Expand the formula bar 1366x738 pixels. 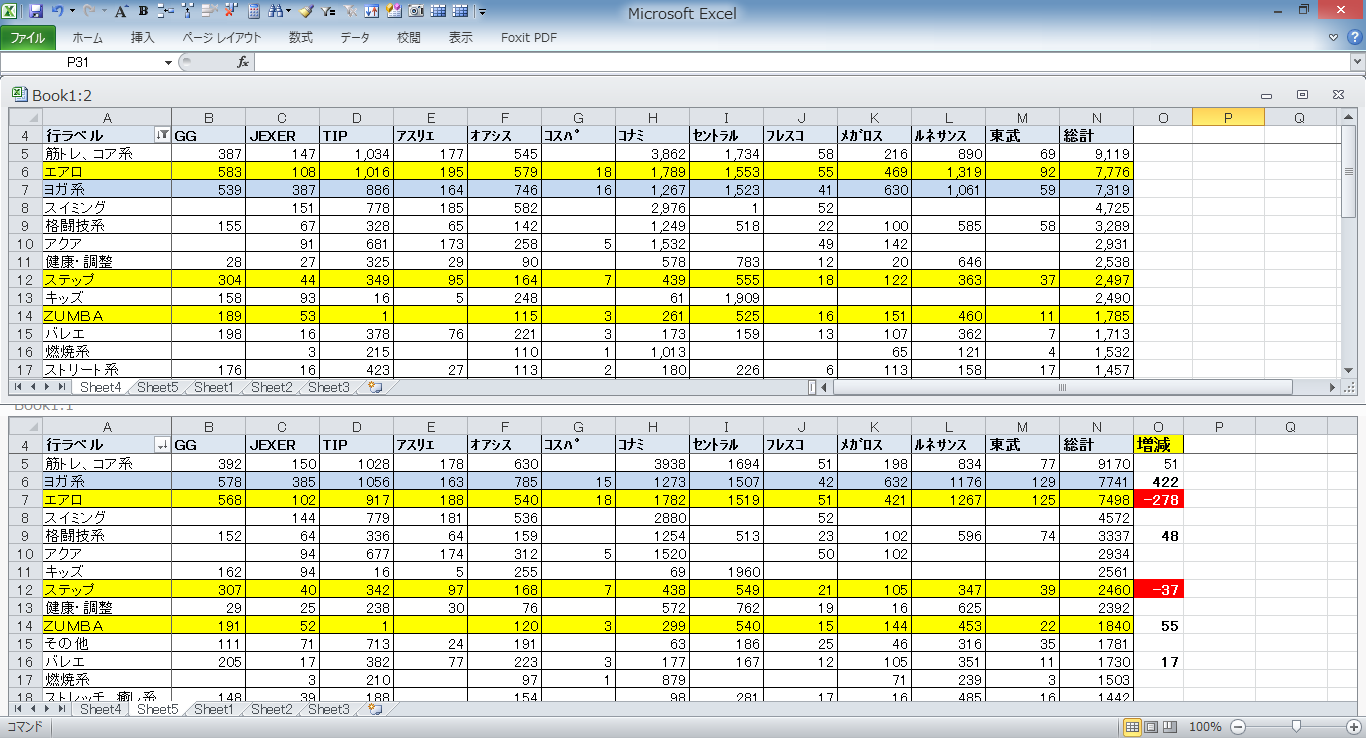click(x=1357, y=62)
